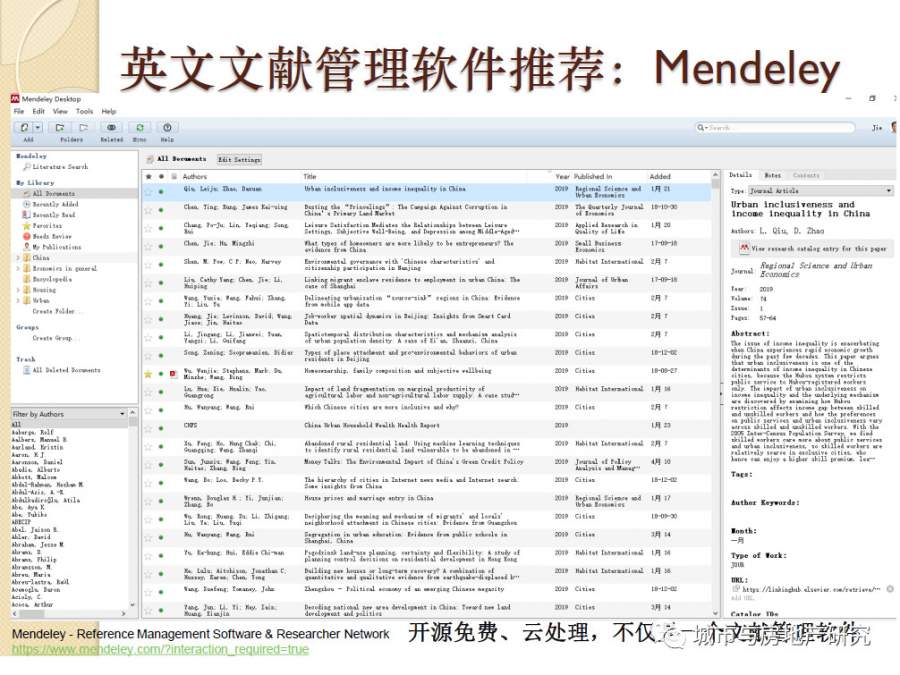Open the Recently Added list
This screenshot has width=900, height=675.
pyautogui.click(x=51, y=204)
